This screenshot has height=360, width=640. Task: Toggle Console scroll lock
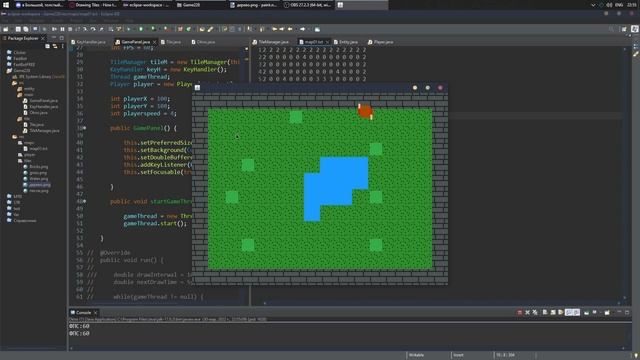point(553,313)
